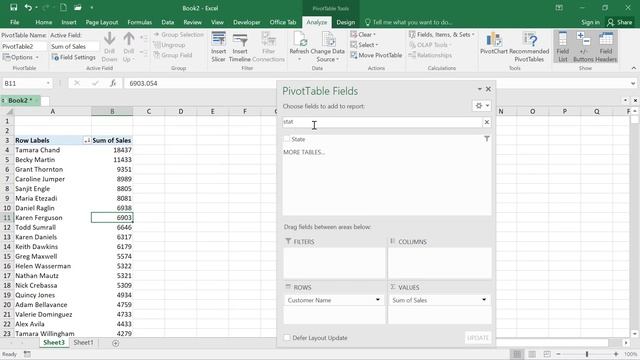Click the Share button

(x=620, y=22)
